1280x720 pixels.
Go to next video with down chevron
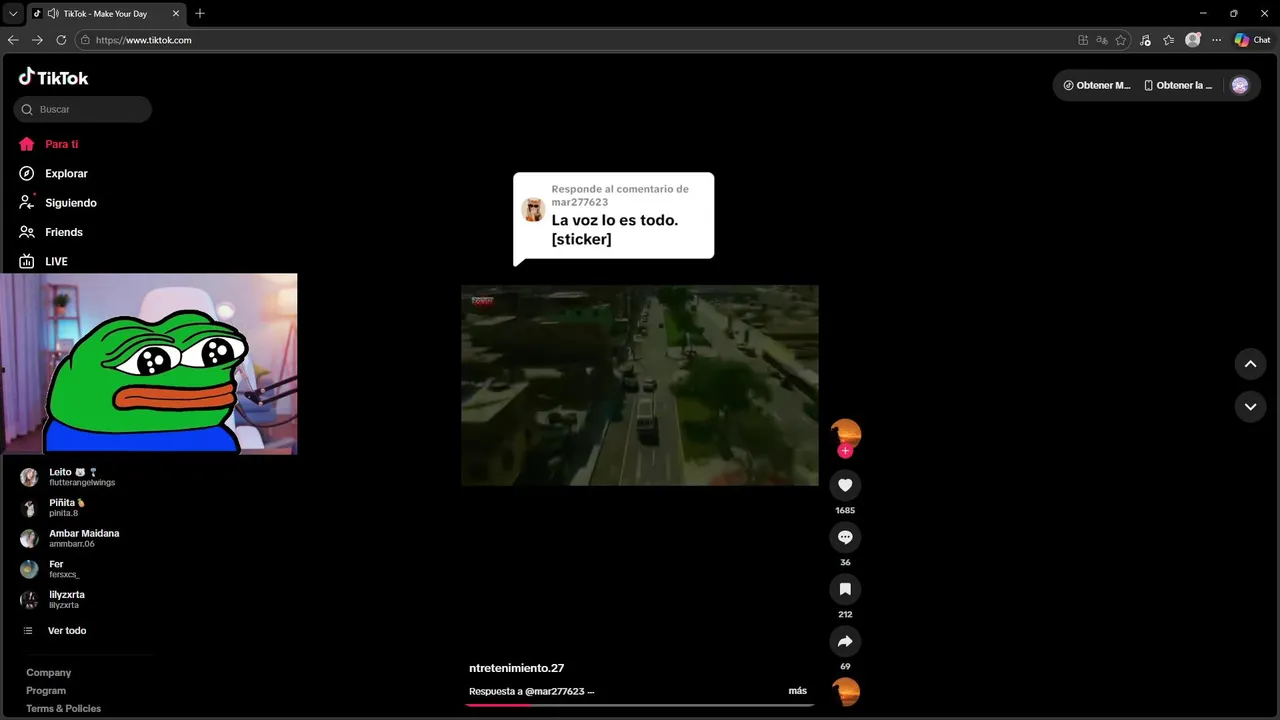point(1250,407)
